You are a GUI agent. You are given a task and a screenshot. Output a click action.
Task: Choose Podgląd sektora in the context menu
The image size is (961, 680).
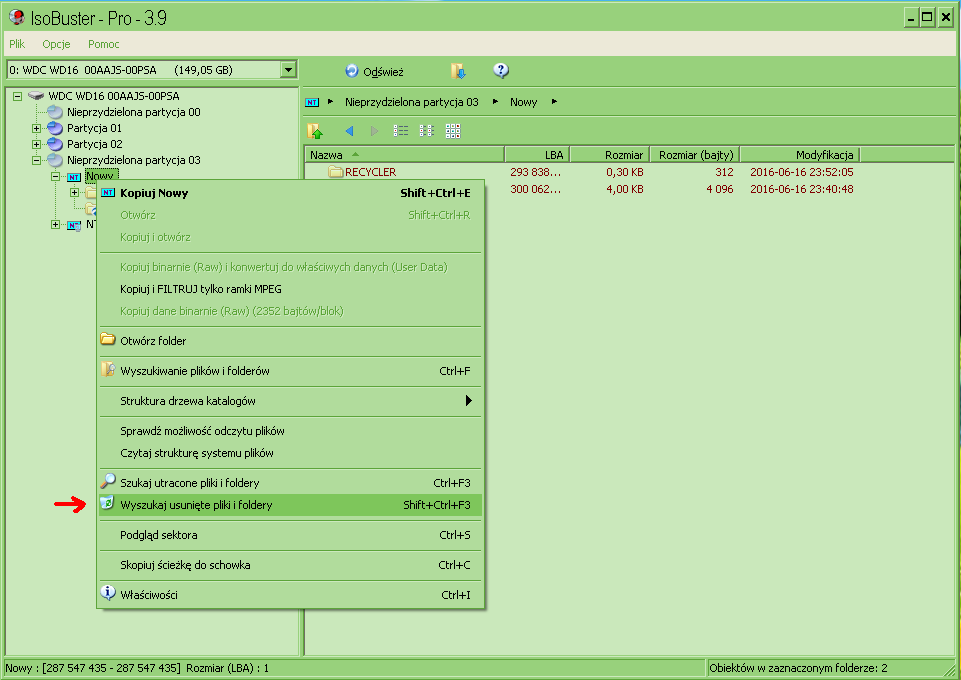(291, 535)
